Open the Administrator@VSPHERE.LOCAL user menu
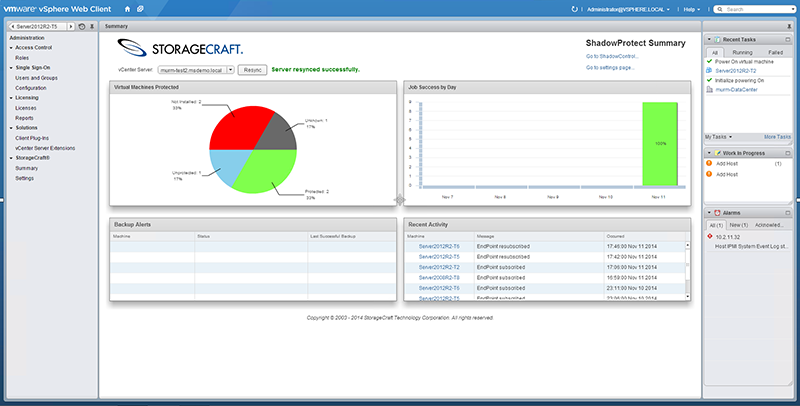Screen dimensions: 800x406 pyautogui.click(x=628, y=9)
